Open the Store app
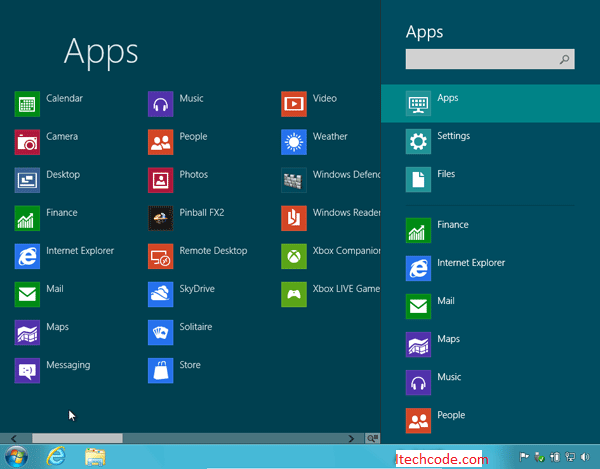Viewport: 600px width, 469px height. pyautogui.click(x=161, y=371)
